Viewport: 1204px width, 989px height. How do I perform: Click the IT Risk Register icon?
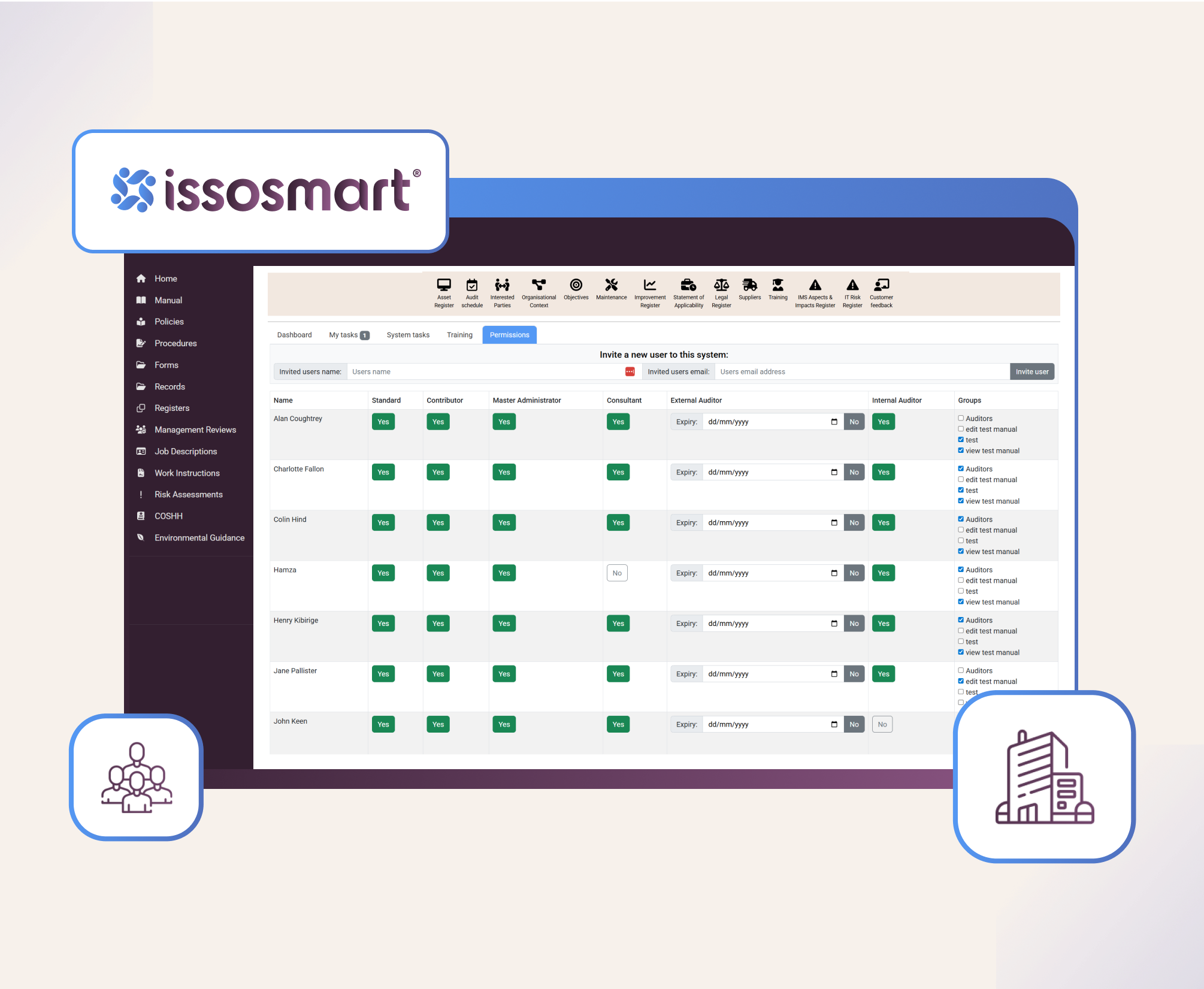coord(852,286)
